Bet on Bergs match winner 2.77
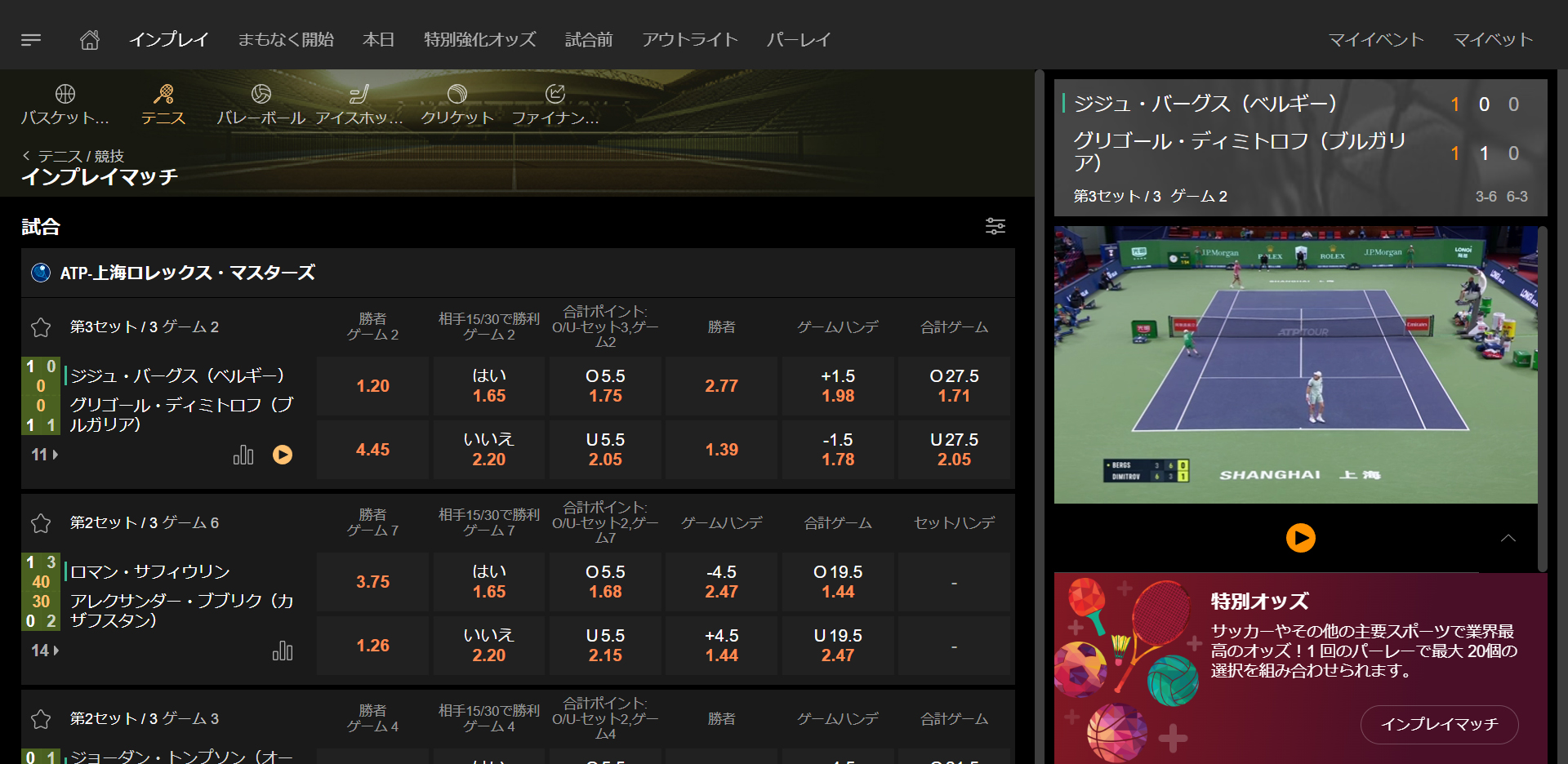 click(722, 386)
